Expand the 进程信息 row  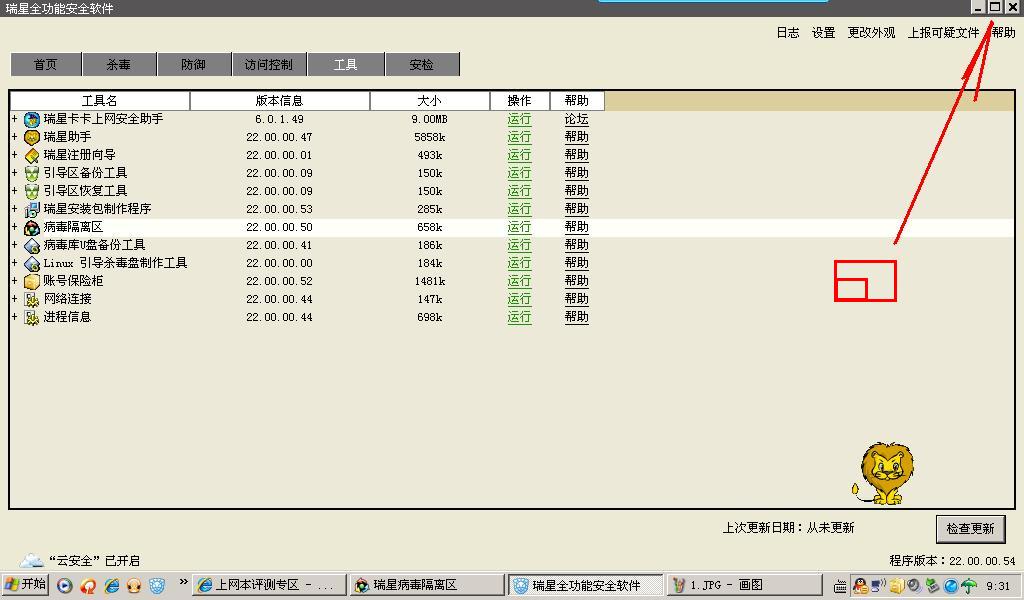(14, 317)
